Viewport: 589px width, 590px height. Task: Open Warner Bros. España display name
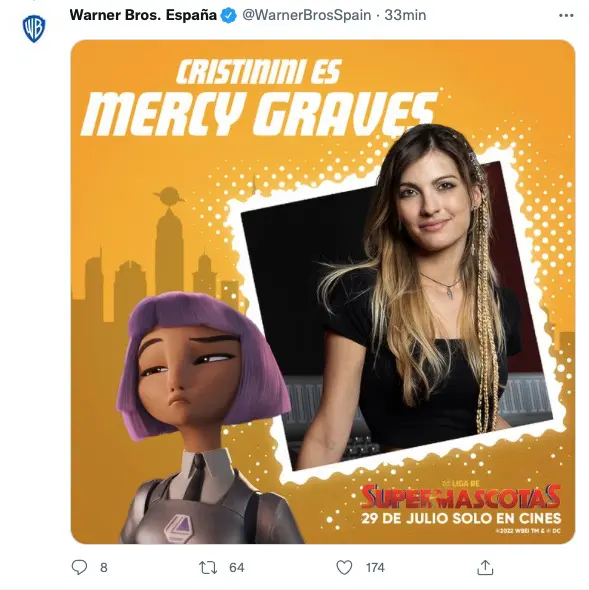[143, 15]
